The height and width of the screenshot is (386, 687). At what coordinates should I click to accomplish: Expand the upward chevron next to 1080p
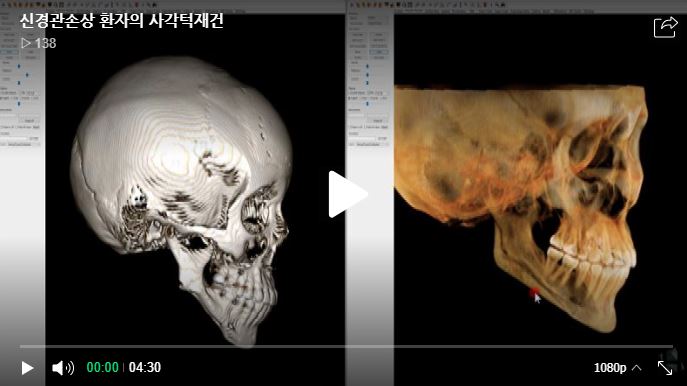pos(637,368)
